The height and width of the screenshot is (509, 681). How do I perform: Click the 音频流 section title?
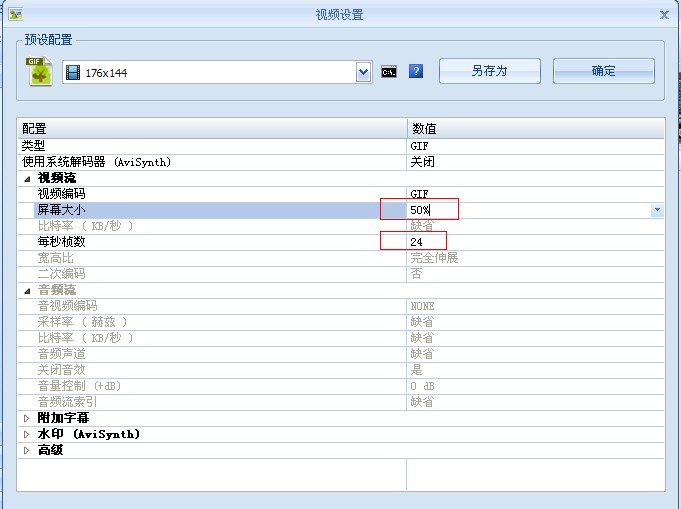(56, 290)
